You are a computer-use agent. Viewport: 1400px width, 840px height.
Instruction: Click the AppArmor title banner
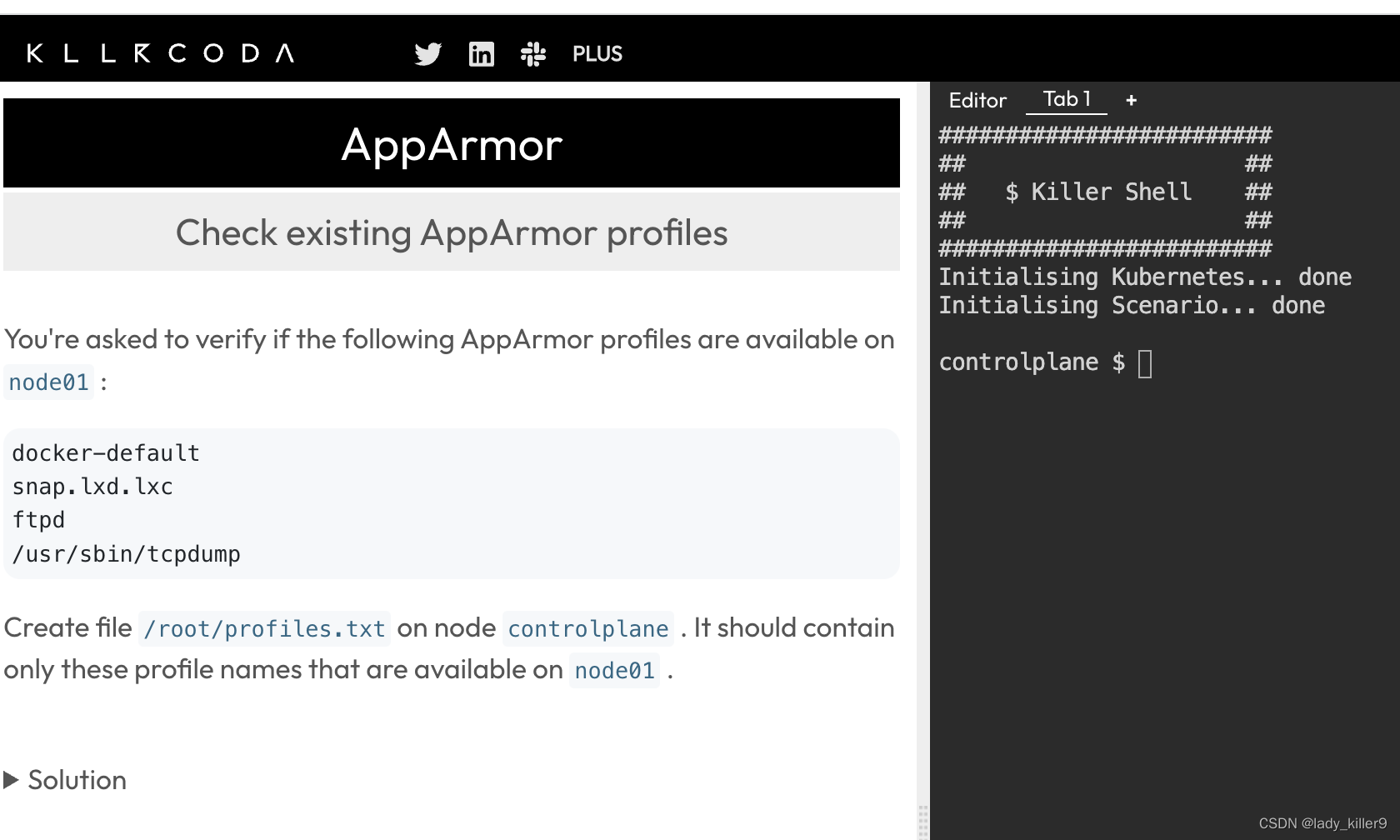click(x=452, y=143)
